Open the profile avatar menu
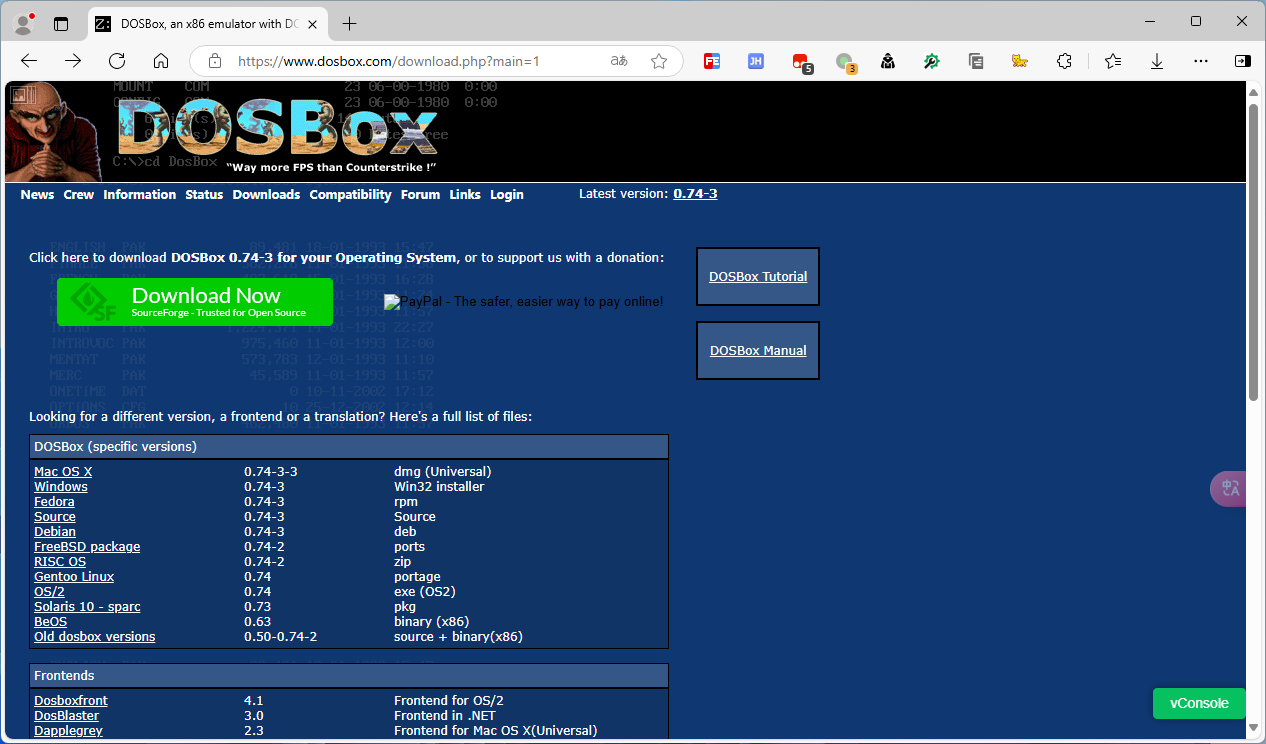The image size is (1266, 744). [23, 22]
